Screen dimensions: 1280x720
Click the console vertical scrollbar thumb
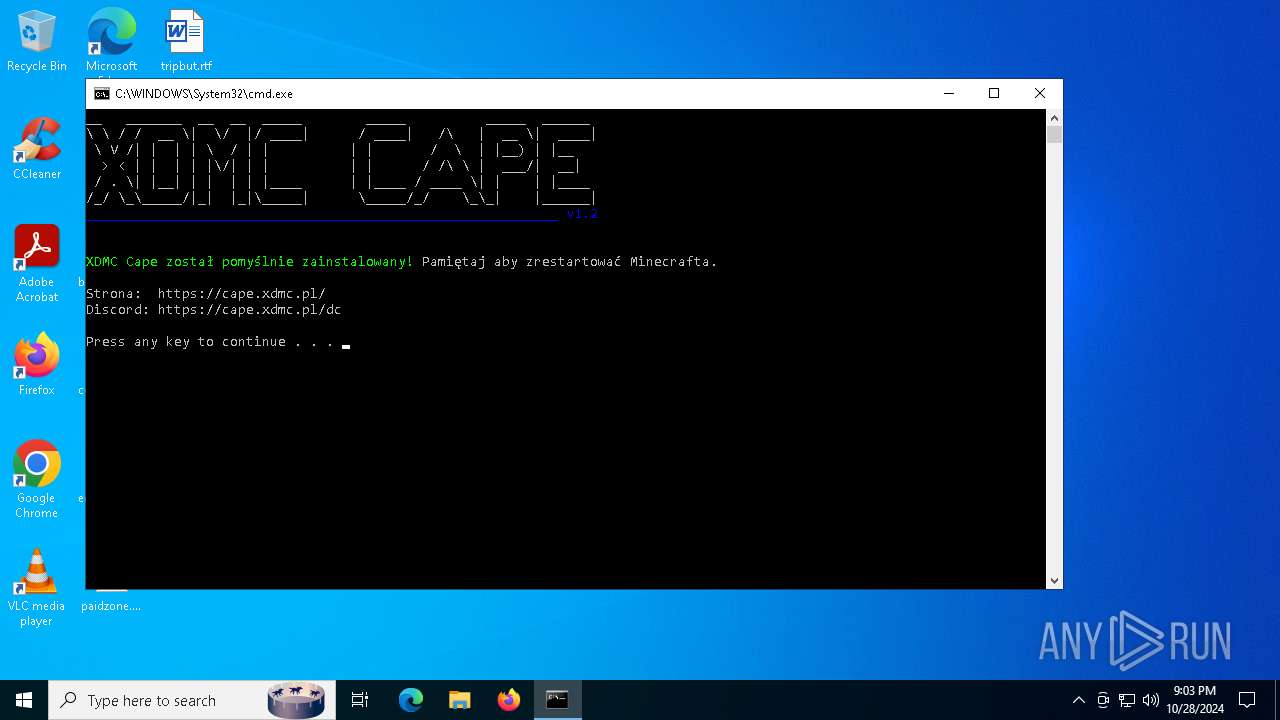click(x=1054, y=134)
